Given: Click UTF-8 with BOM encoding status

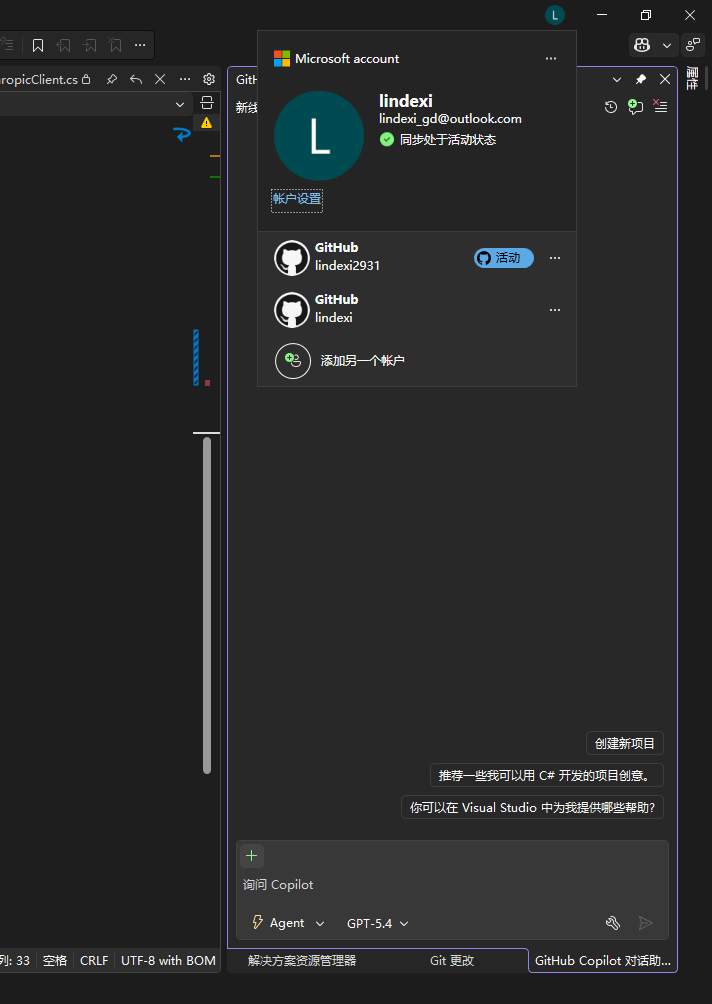Looking at the screenshot, I should coord(168,960).
